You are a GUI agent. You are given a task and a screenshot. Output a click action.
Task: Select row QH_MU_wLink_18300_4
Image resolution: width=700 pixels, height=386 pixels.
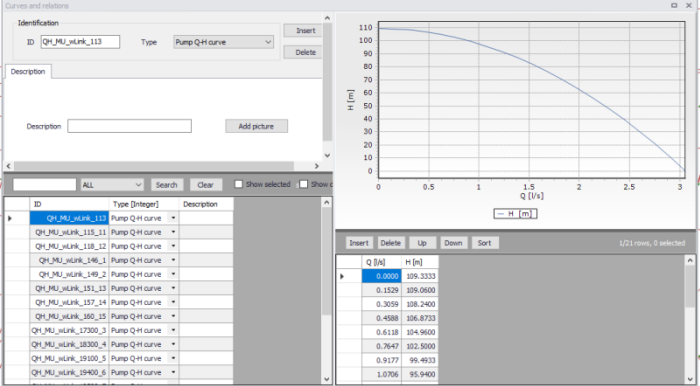coord(70,344)
